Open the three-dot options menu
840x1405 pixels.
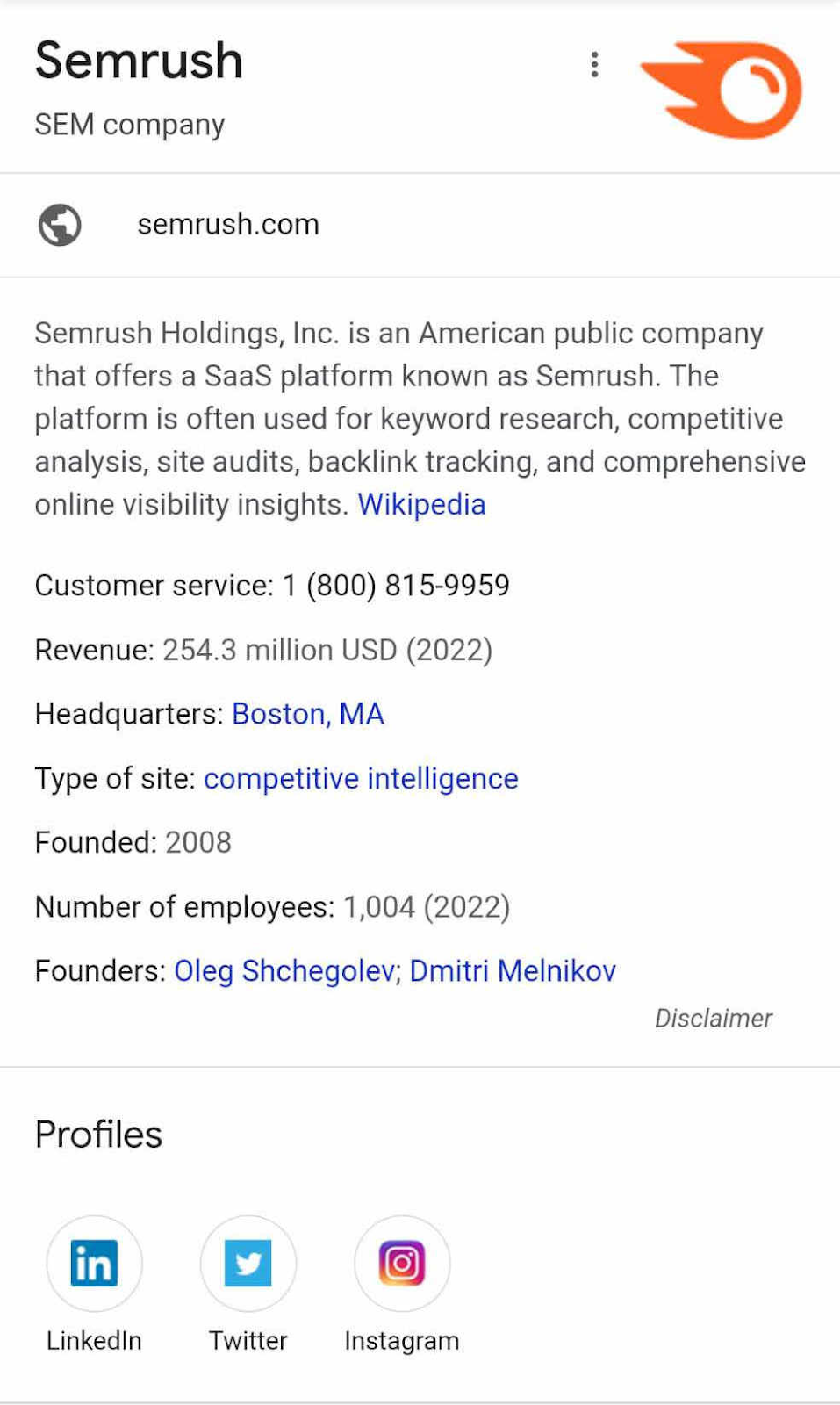595,64
